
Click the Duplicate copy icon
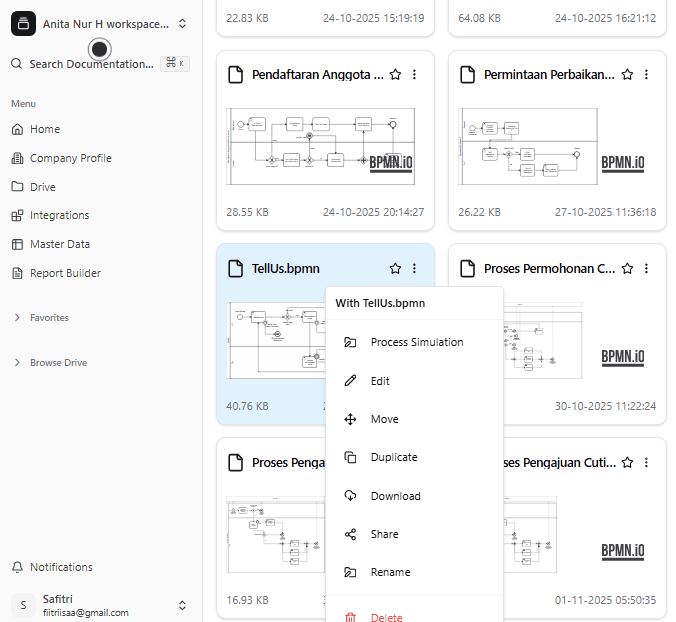pyautogui.click(x=350, y=457)
